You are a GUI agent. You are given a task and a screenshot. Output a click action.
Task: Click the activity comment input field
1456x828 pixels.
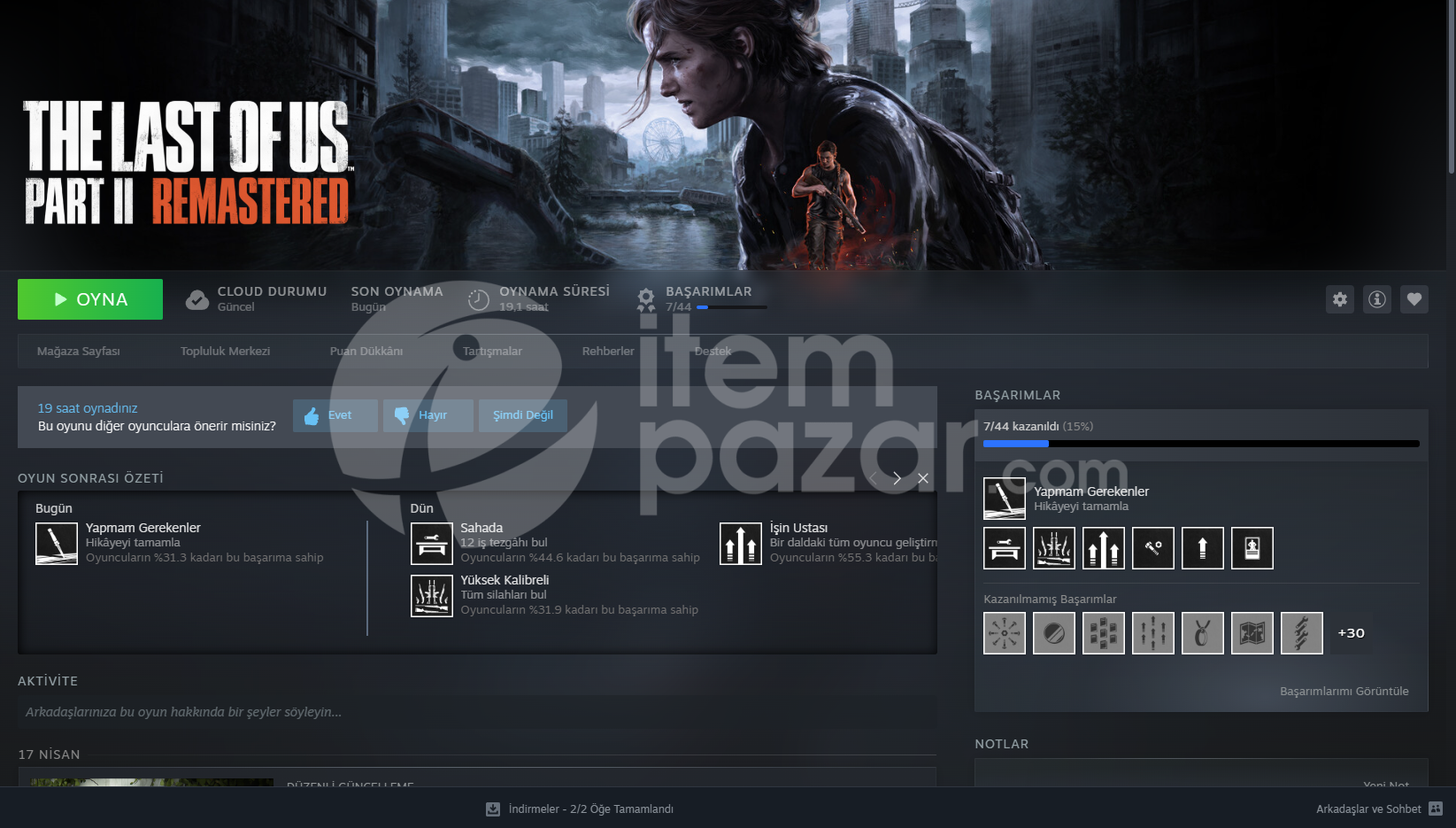[477, 712]
